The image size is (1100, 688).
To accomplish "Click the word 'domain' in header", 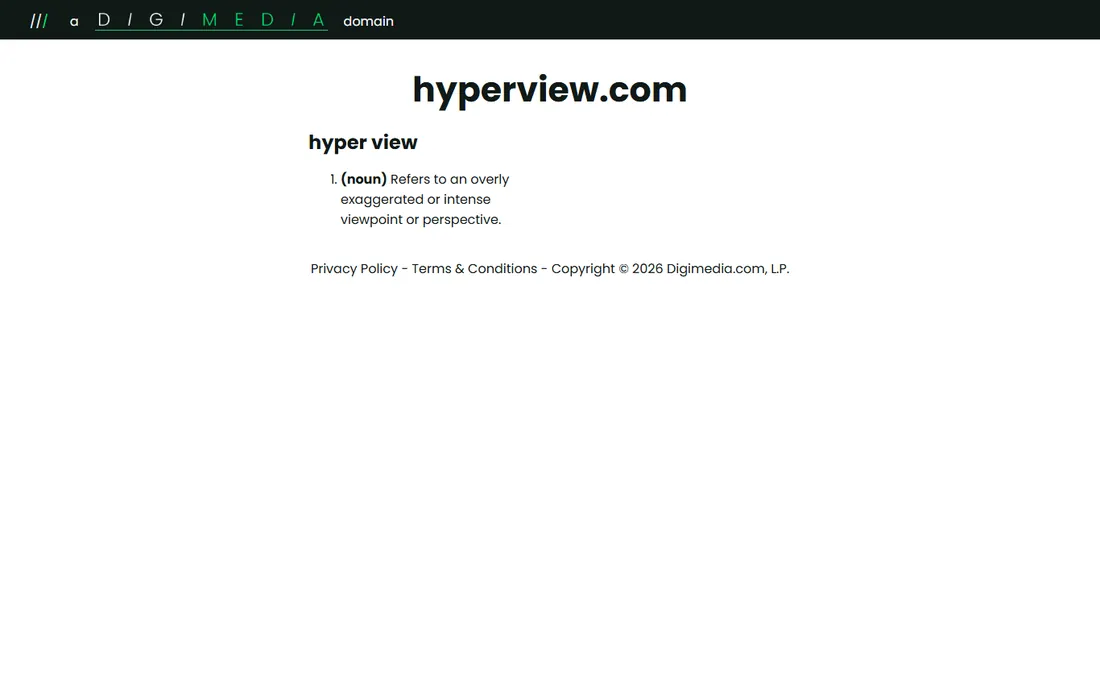I will [x=368, y=22].
